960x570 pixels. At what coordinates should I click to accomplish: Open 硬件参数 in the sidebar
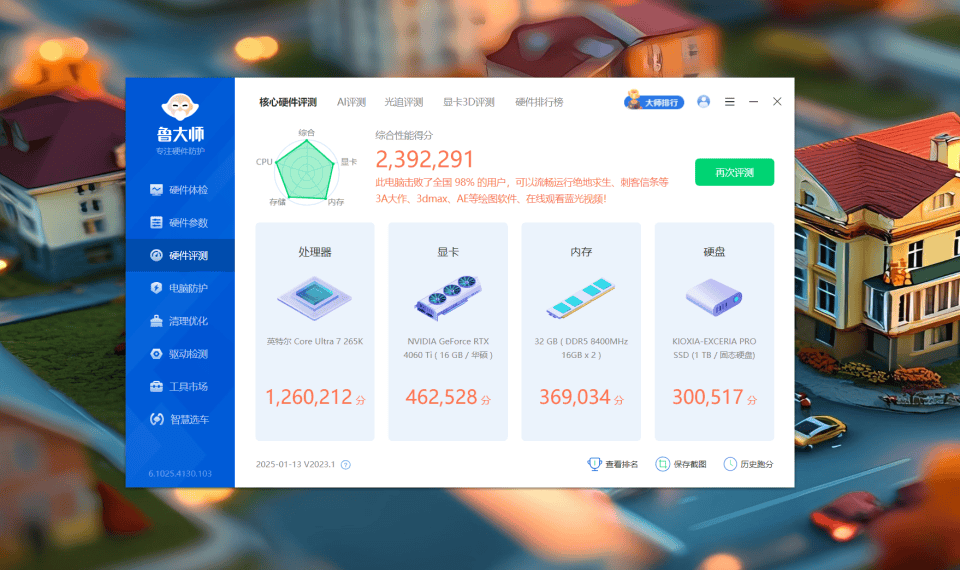(180, 222)
